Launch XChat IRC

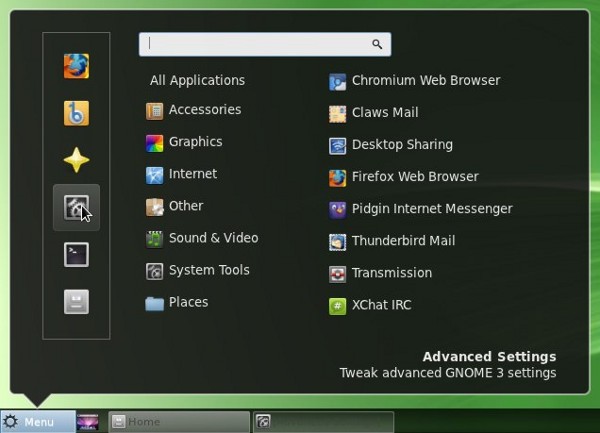coord(381,305)
